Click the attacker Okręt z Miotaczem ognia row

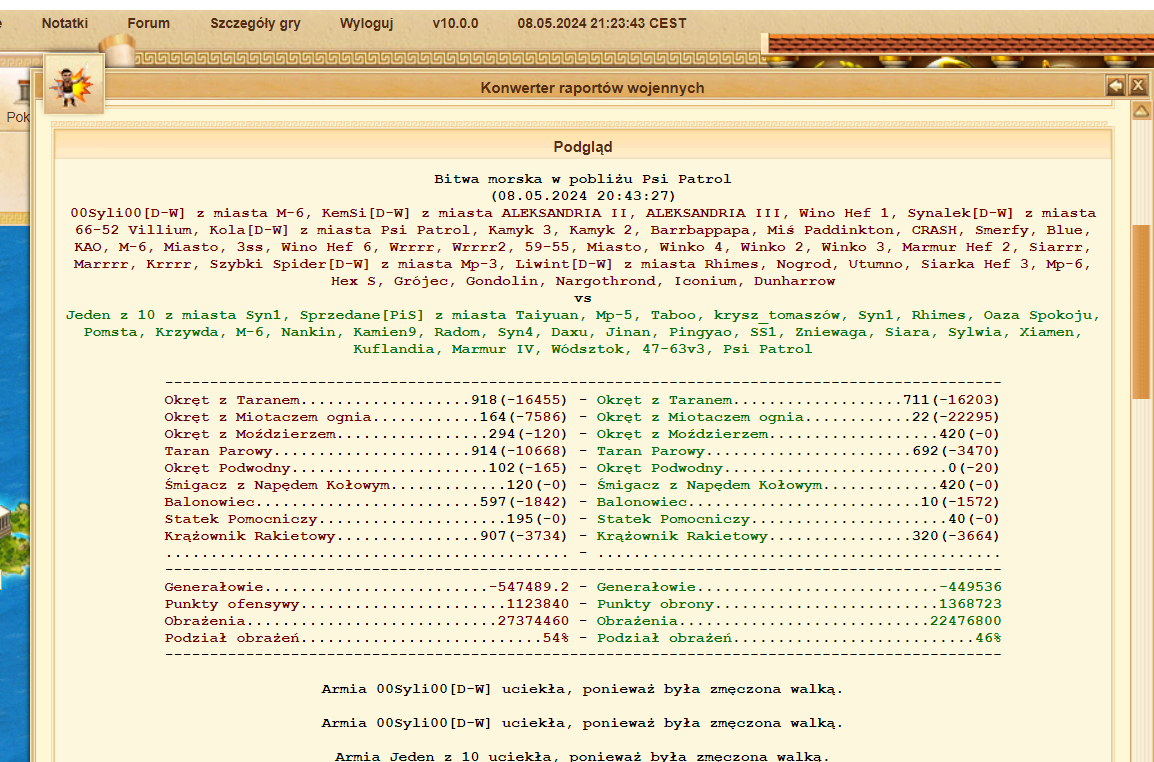(x=366, y=417)
